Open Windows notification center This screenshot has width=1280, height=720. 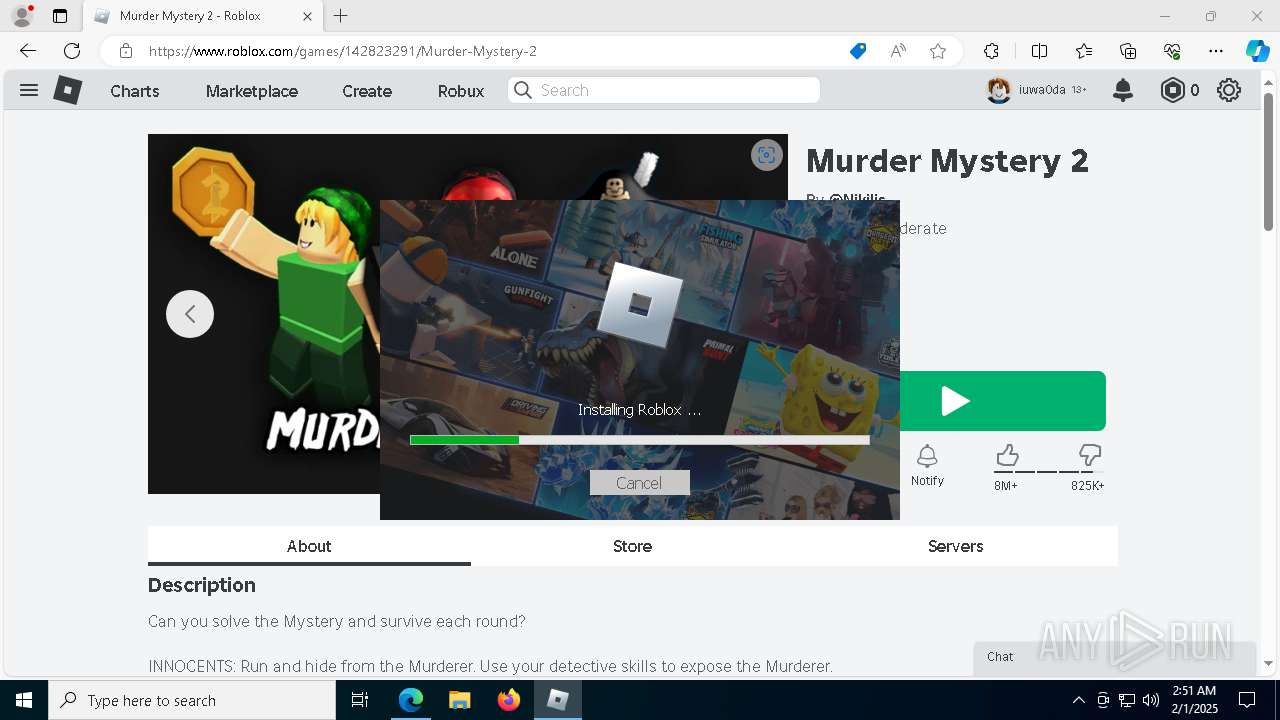1247,700
